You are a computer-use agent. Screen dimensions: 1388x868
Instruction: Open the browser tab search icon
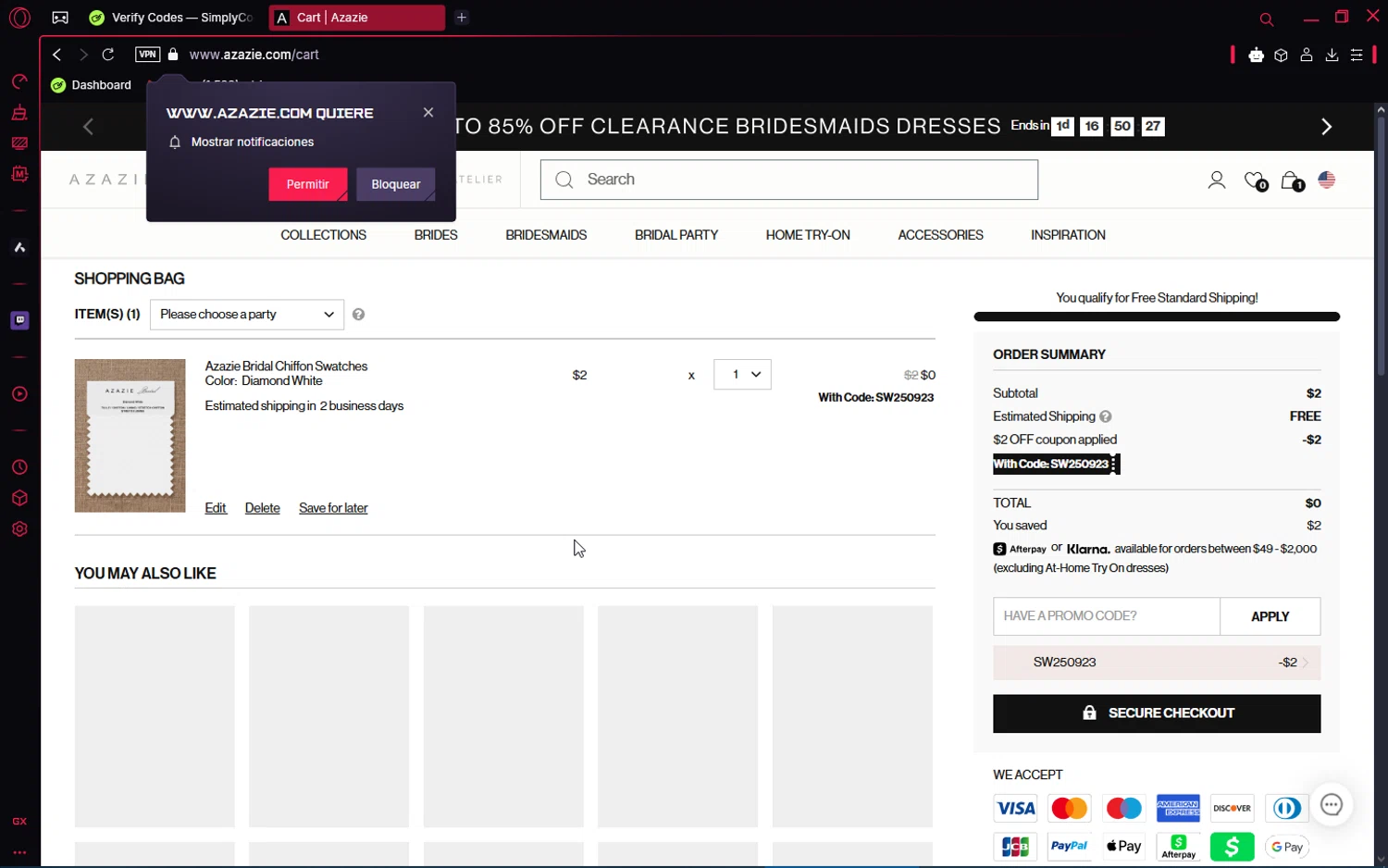(x=1267, y=19)
